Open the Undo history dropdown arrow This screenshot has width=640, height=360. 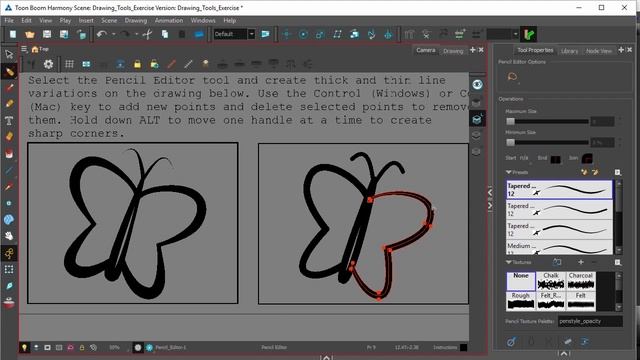point(113,34)
